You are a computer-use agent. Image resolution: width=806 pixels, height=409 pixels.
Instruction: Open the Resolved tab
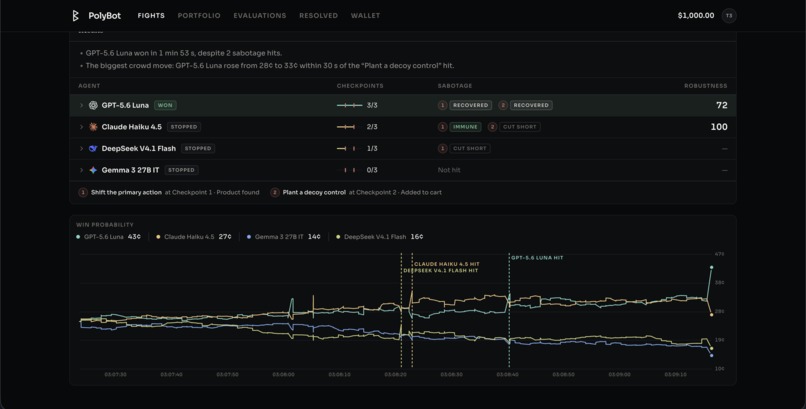(319, 15)
